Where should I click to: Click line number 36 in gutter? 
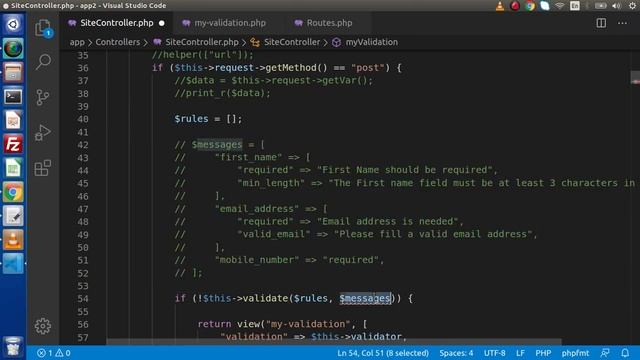[83, 68]
